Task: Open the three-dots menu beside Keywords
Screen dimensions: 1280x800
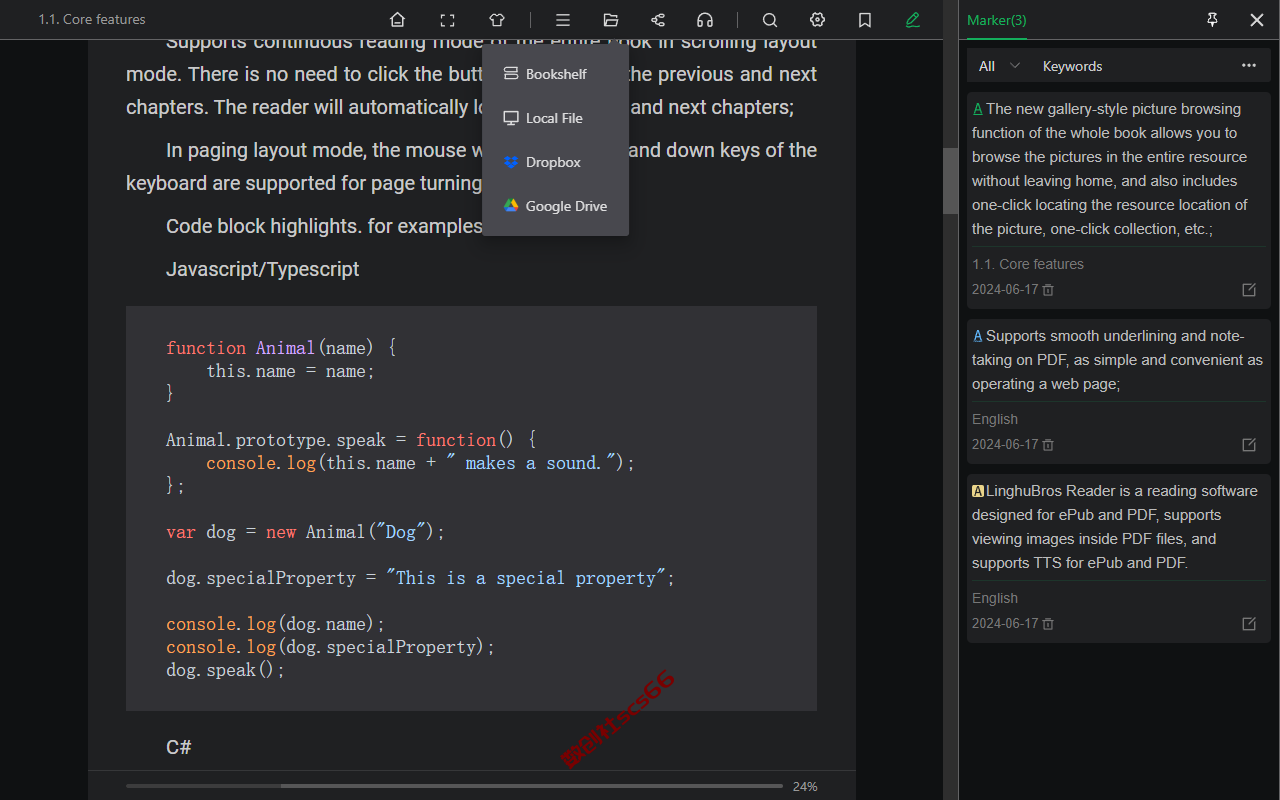Action: [x=1249, y=66]
